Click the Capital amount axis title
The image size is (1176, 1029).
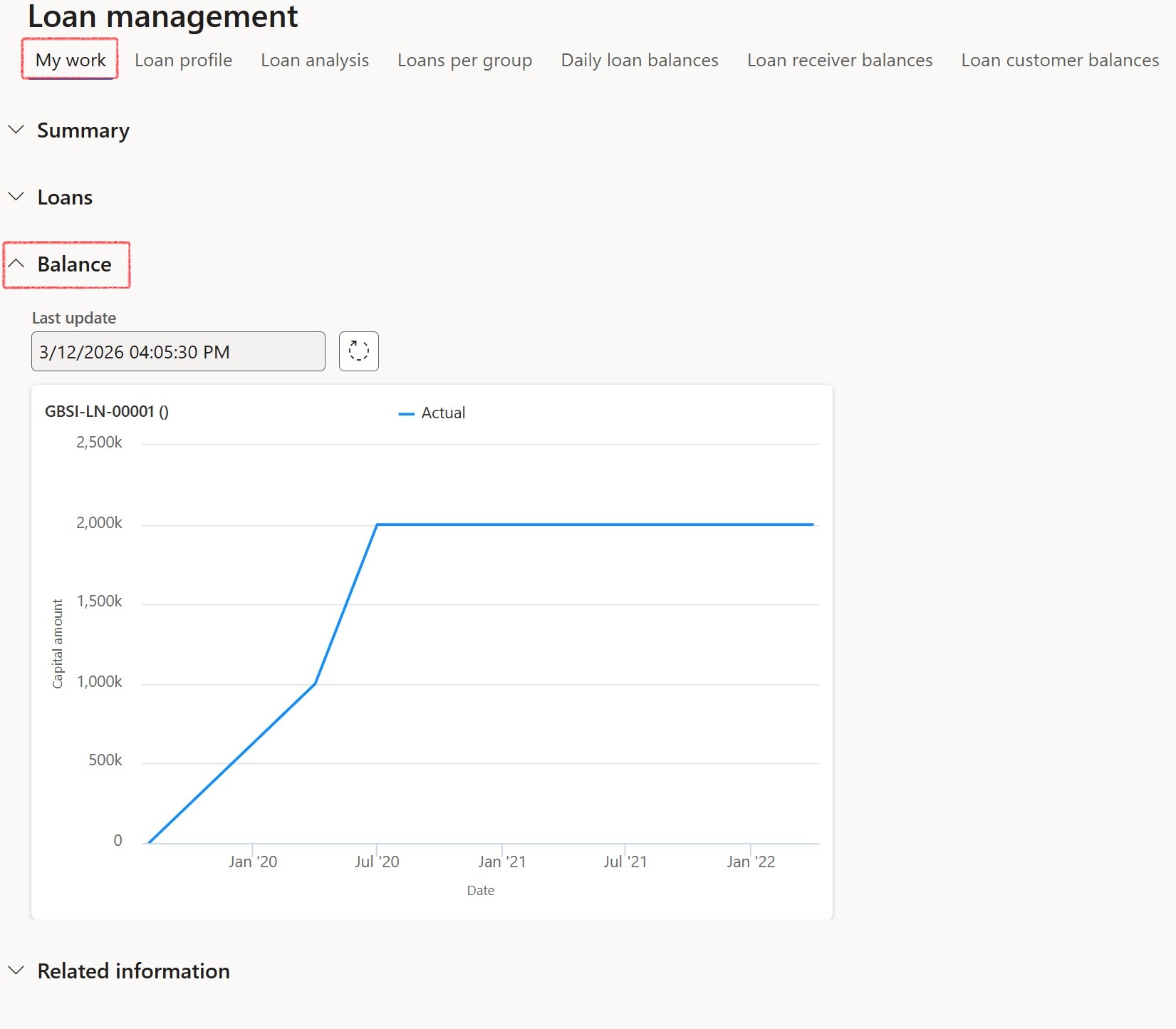[x=58, y=643]
